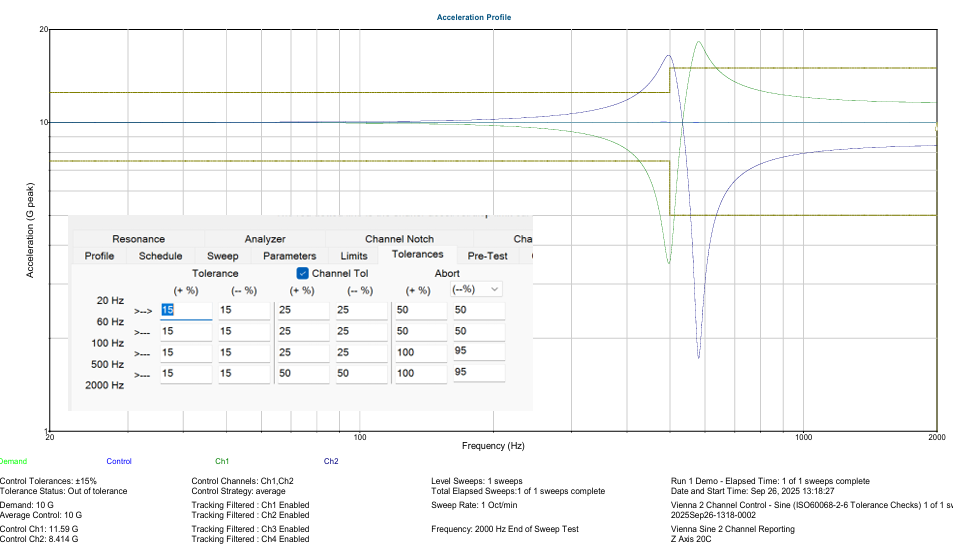Click the 20 Hz breakpoint label
This screenshot has width=953, height=546.
tap(110, 300)
